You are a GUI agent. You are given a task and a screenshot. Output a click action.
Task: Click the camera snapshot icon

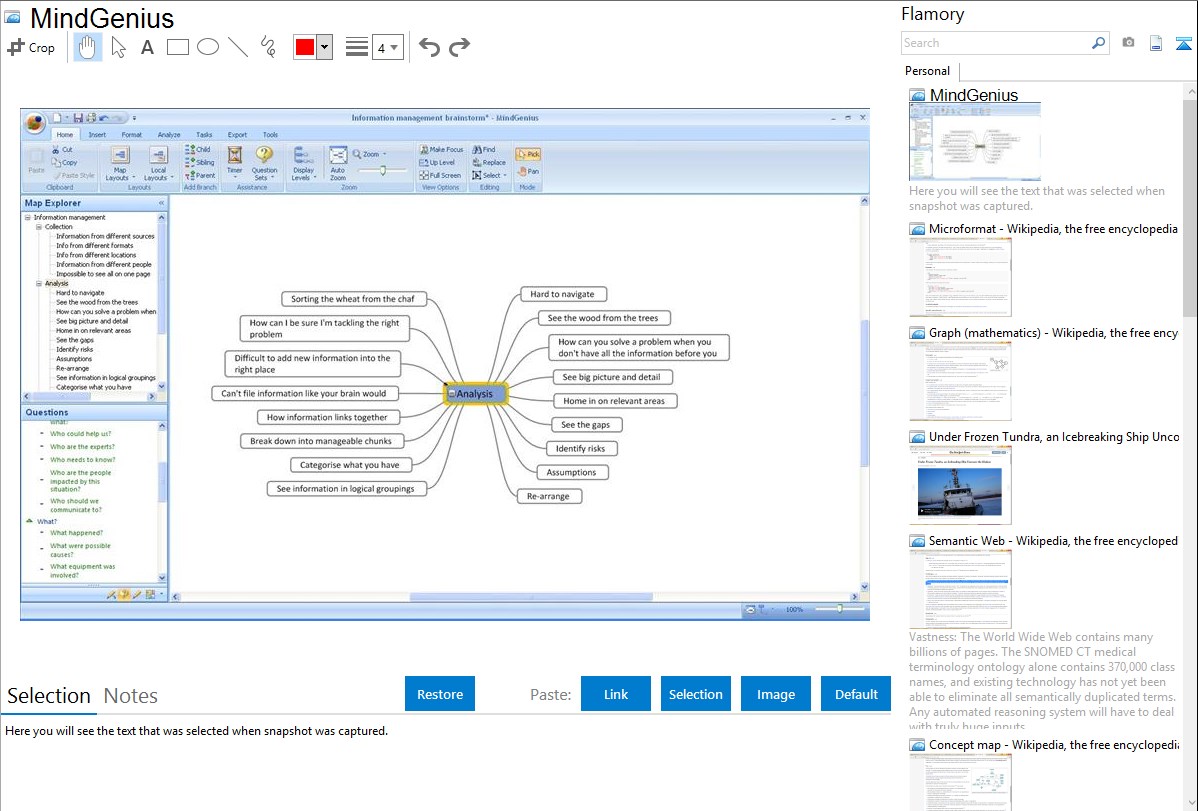pyautogui.click(x=1128, y=43)
